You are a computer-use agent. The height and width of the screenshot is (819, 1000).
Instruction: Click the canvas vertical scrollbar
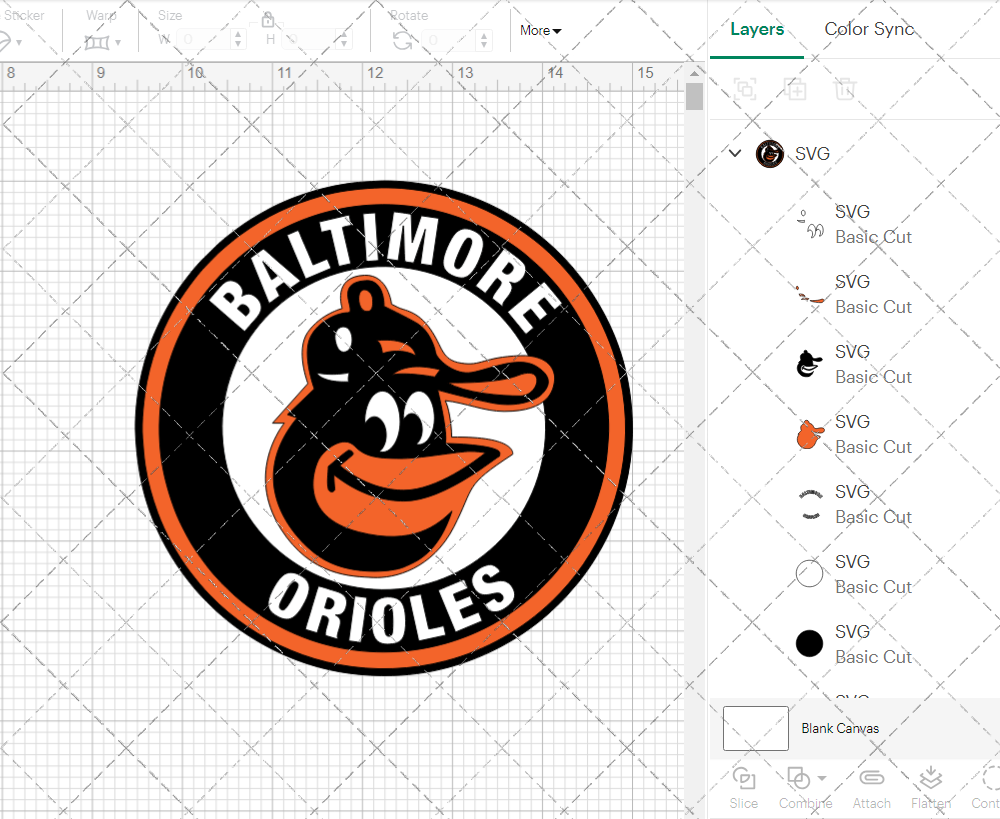[x=694, y=98]
